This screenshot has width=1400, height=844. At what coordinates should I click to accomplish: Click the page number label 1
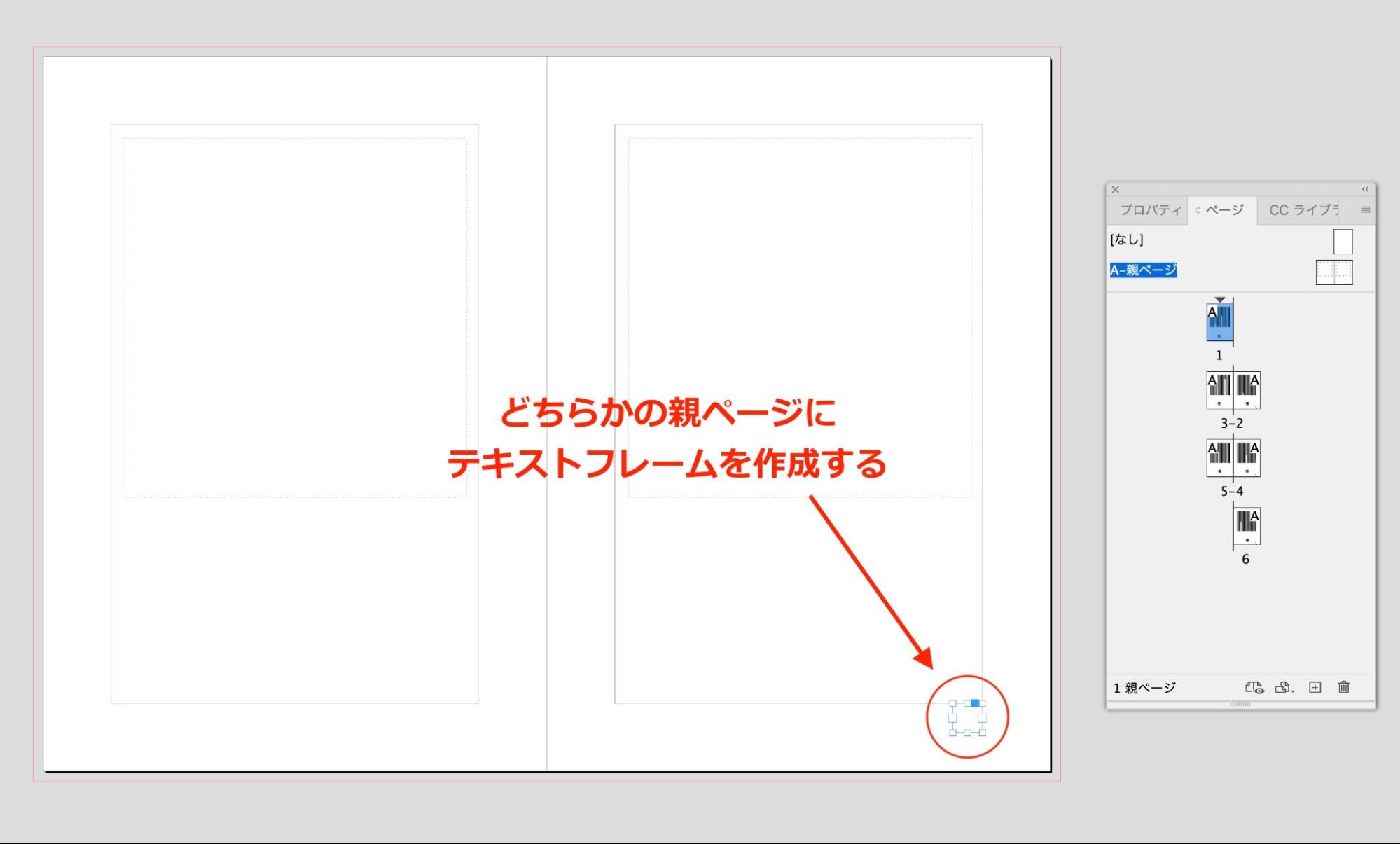coord(1219,355)
